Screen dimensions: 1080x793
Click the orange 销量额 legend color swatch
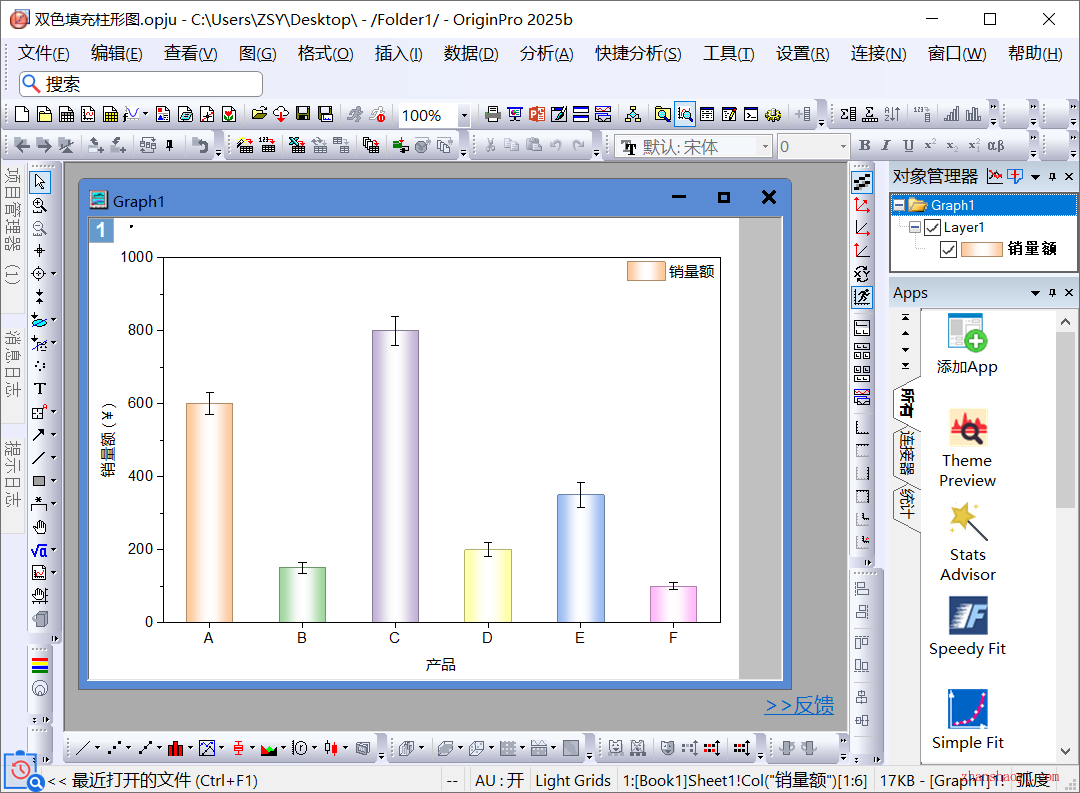645,271
